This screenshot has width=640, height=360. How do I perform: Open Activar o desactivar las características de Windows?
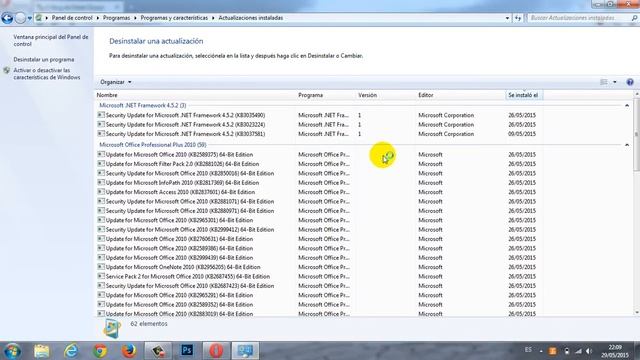(47, 74)
